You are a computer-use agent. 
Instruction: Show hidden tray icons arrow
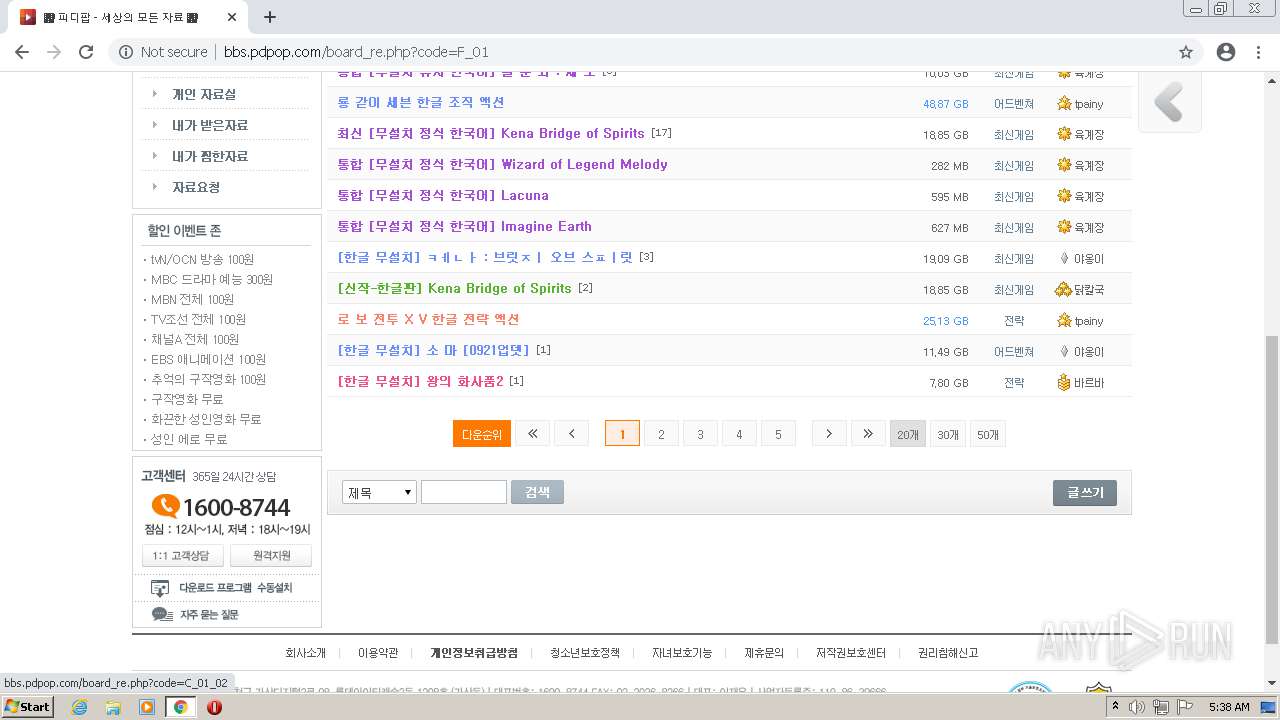point(1115,707)
